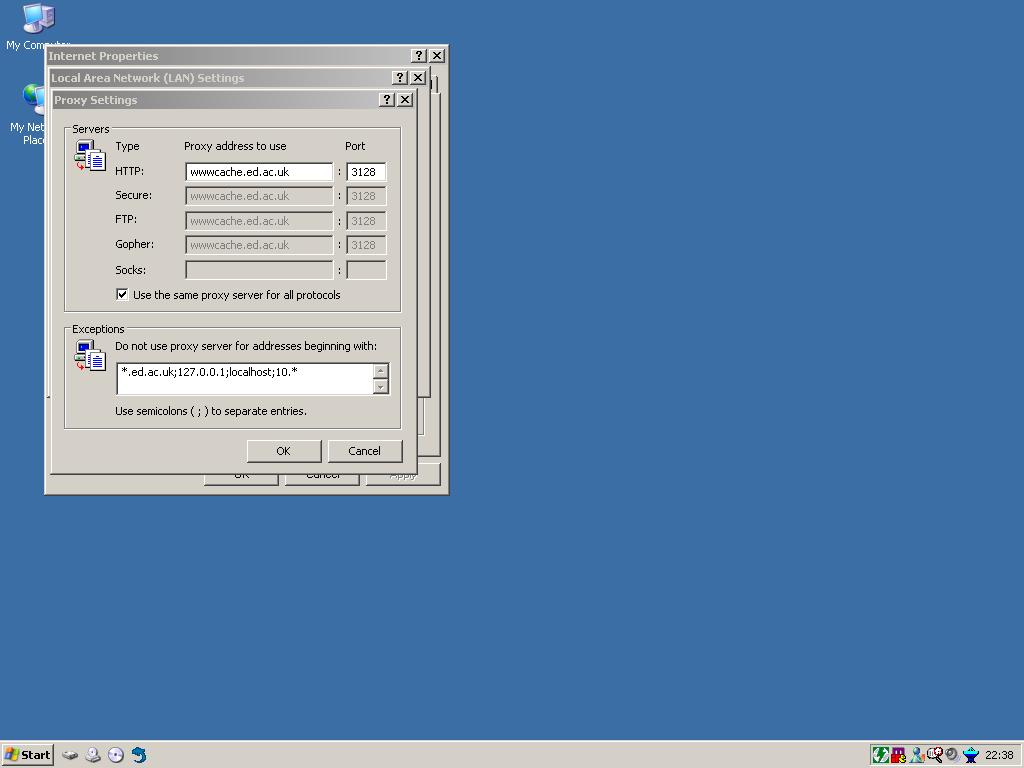Click the Secure port field
1024x768 pixels.
click(366, 196)
